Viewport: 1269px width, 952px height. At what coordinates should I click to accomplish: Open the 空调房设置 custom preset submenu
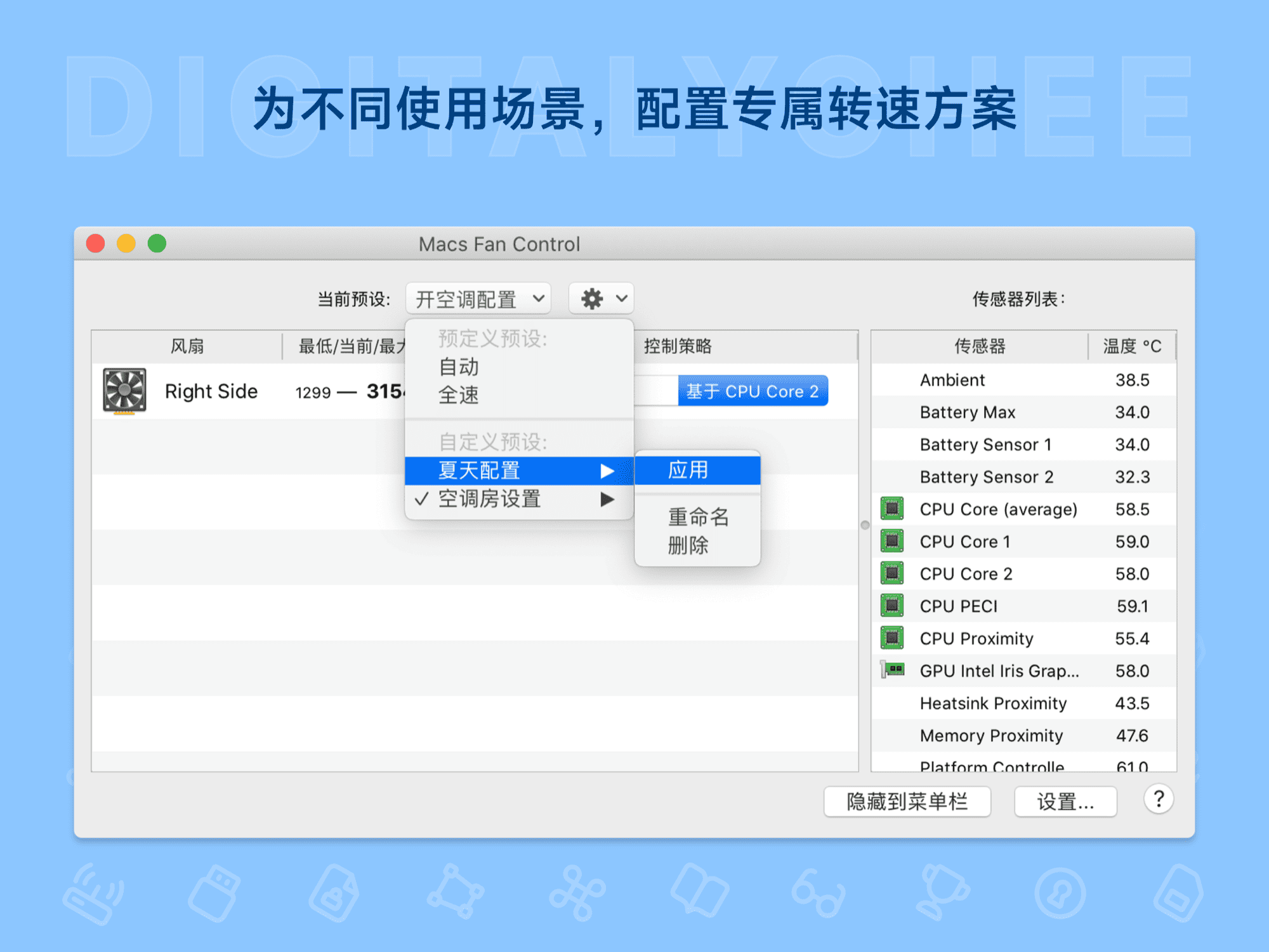click(519, 499)
